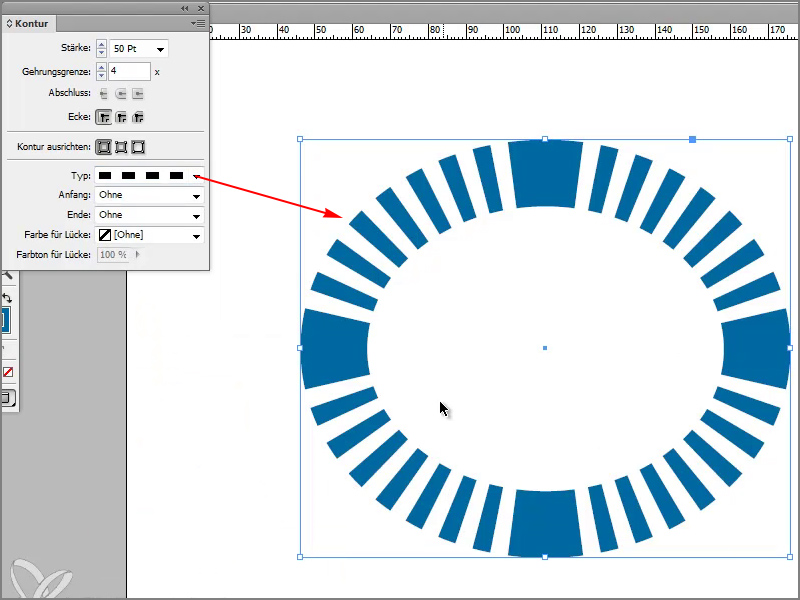Choose the bevel join Ecke option
Viewport: 800px width, 600px height.
[138, 117]
